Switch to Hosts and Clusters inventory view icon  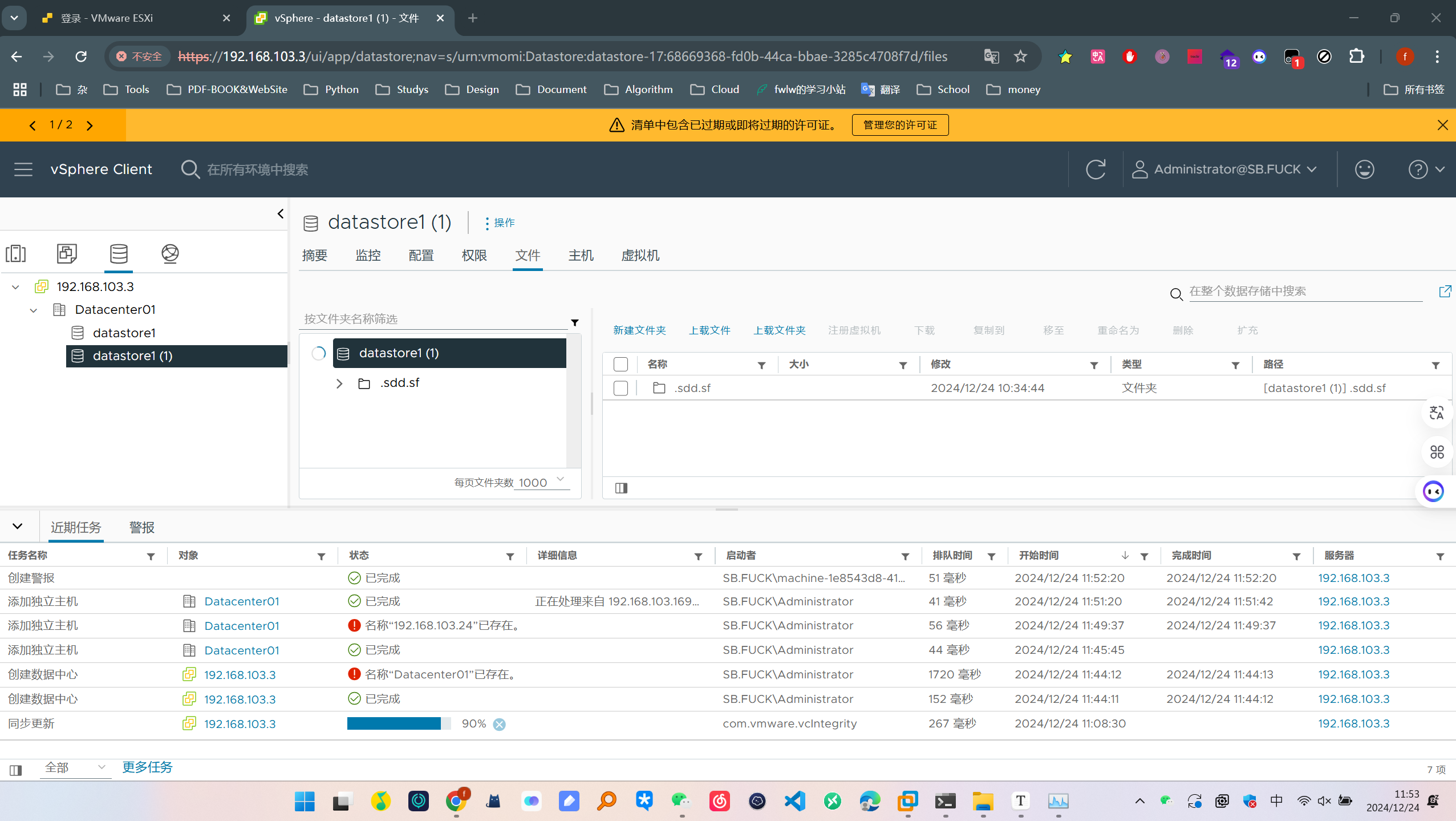[15, 253]
